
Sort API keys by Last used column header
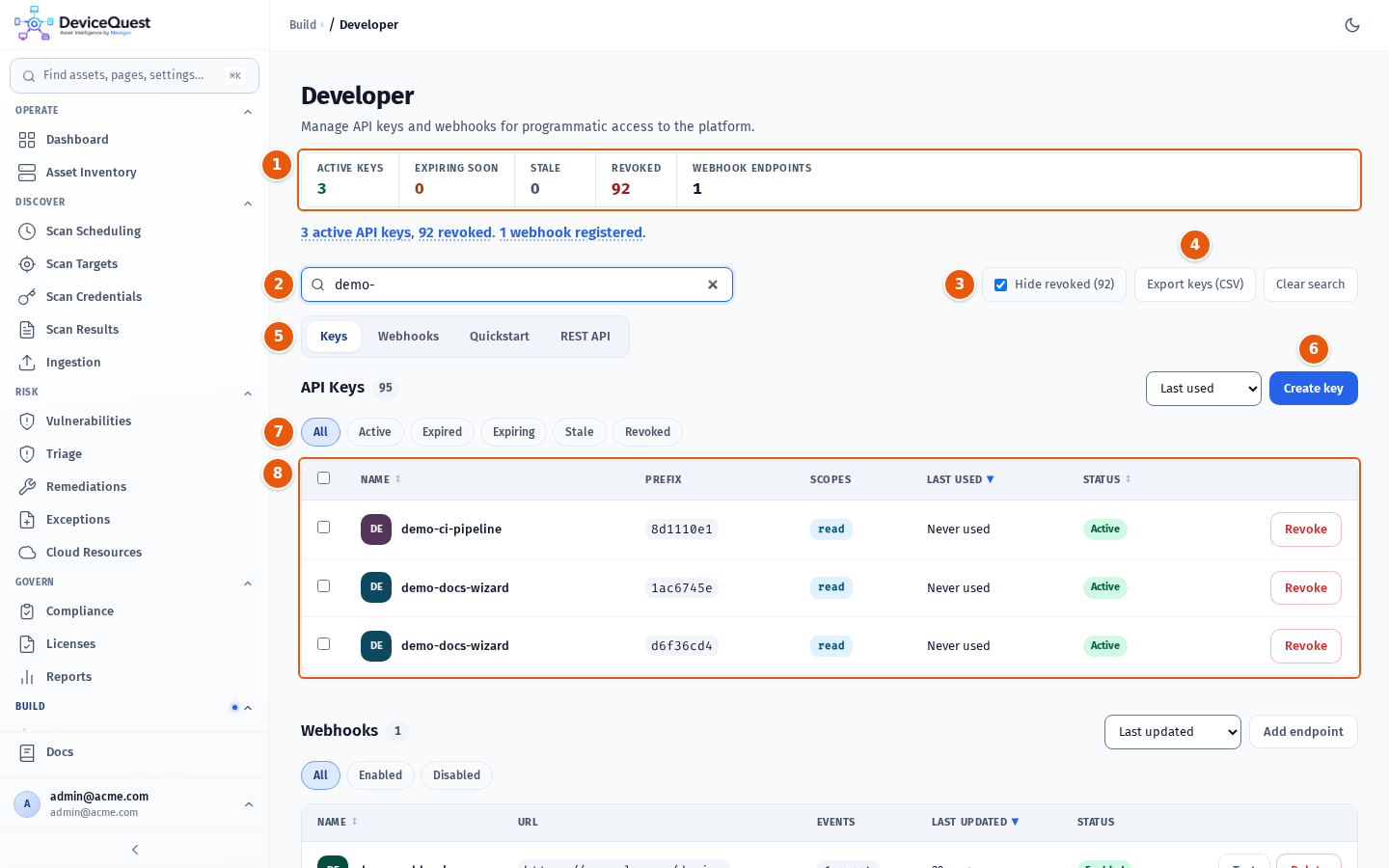pyautogui.click(x=960, y=479)
